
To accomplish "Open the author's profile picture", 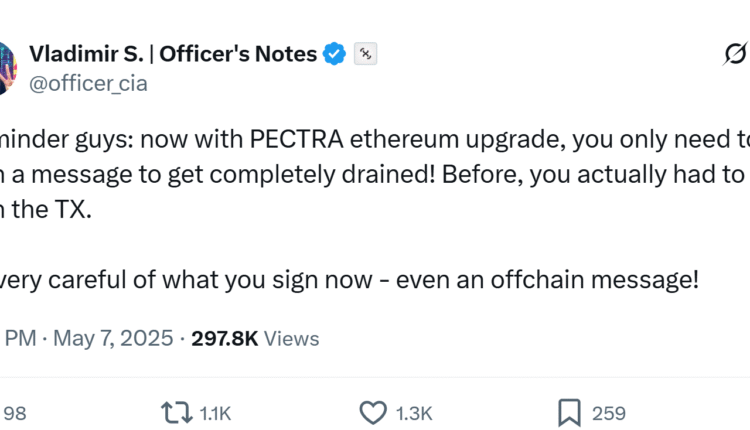I will (x=8, y=68).
